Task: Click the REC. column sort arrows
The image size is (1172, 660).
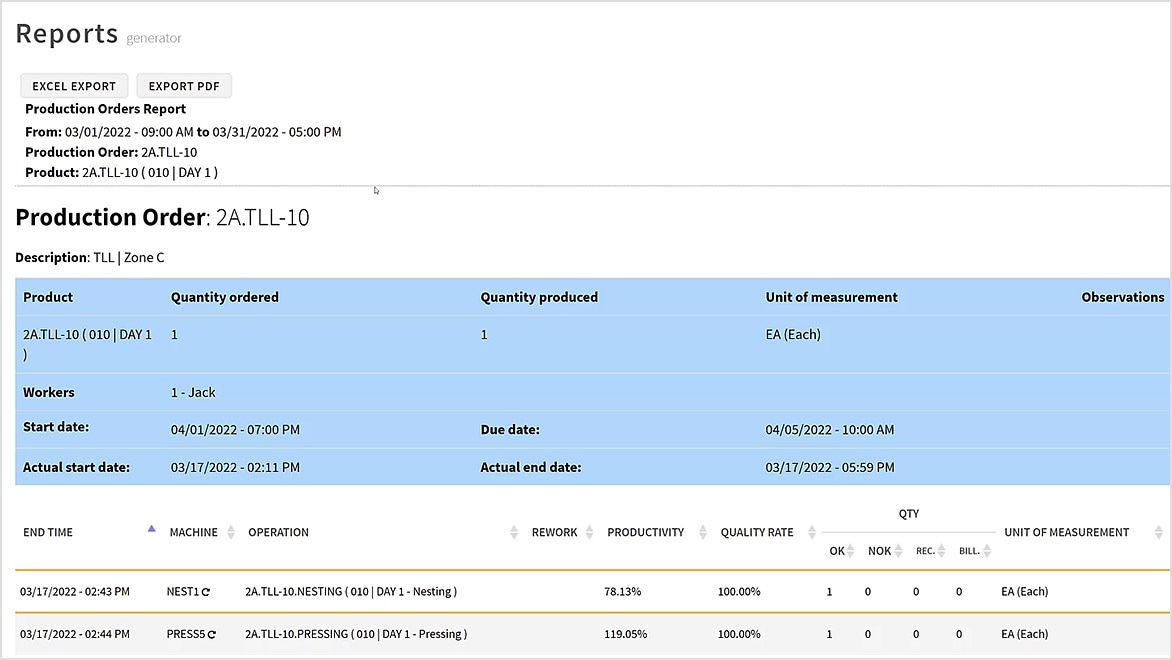Action: 941,551
